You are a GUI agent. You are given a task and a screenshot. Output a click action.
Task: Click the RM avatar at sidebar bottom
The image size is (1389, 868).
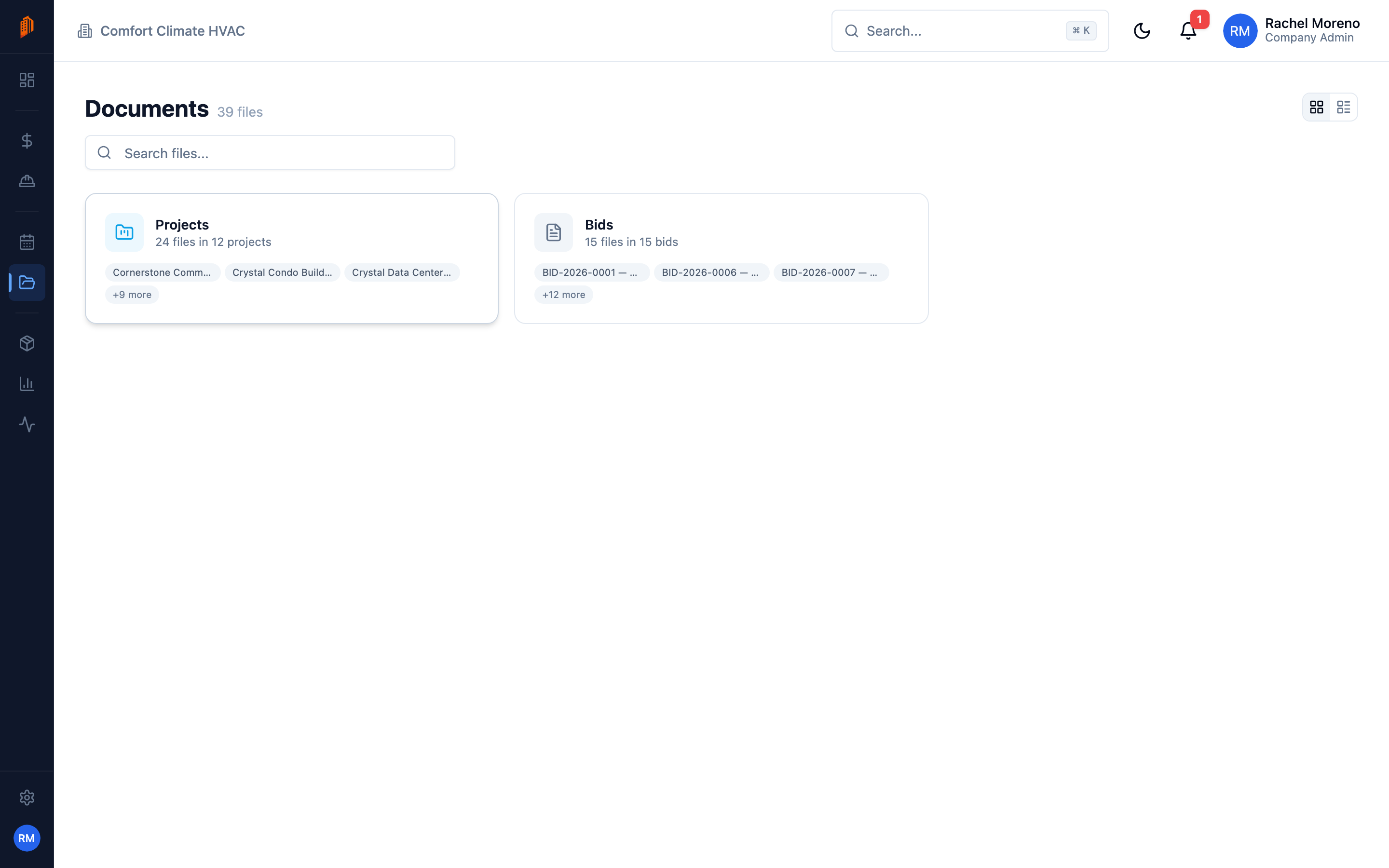[x=27, y=838]
